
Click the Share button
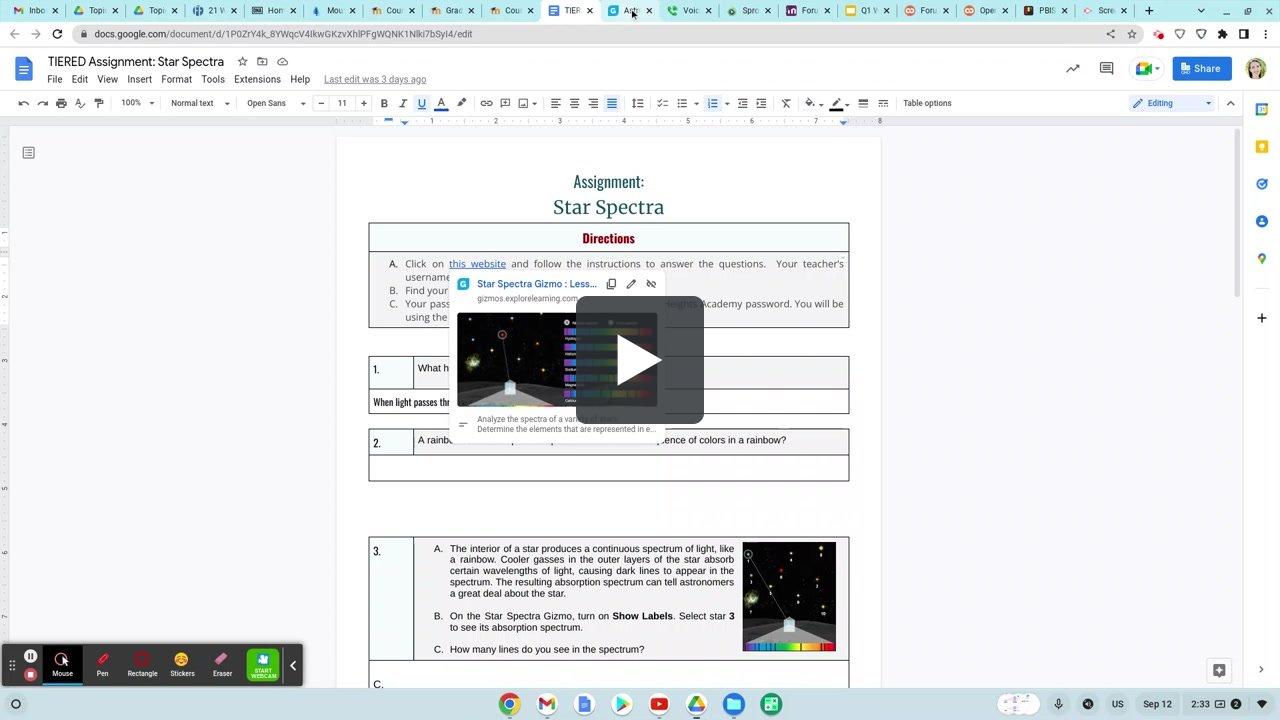[1200, 68]
